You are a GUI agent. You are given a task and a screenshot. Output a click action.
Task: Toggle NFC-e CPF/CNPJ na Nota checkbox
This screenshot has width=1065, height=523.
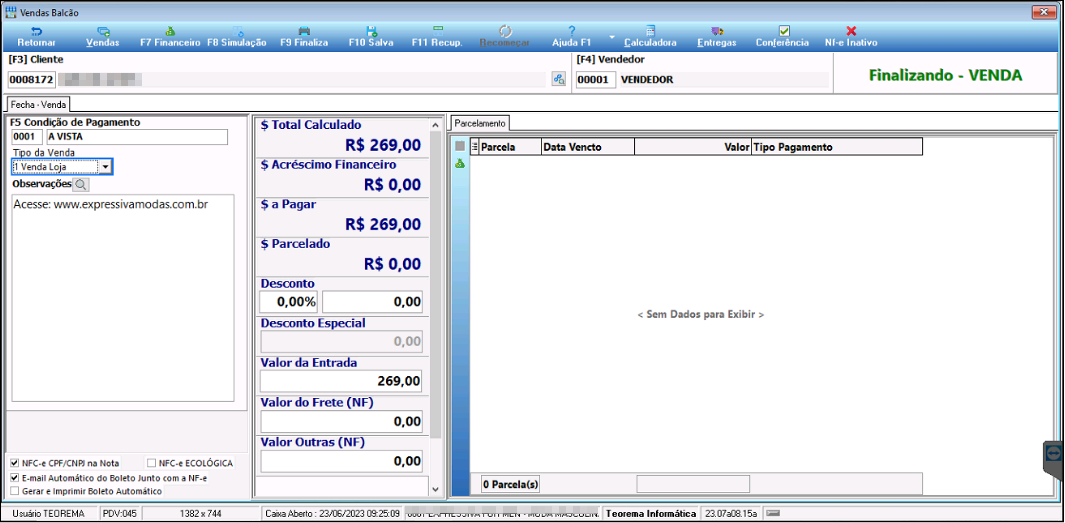point(15,463)
